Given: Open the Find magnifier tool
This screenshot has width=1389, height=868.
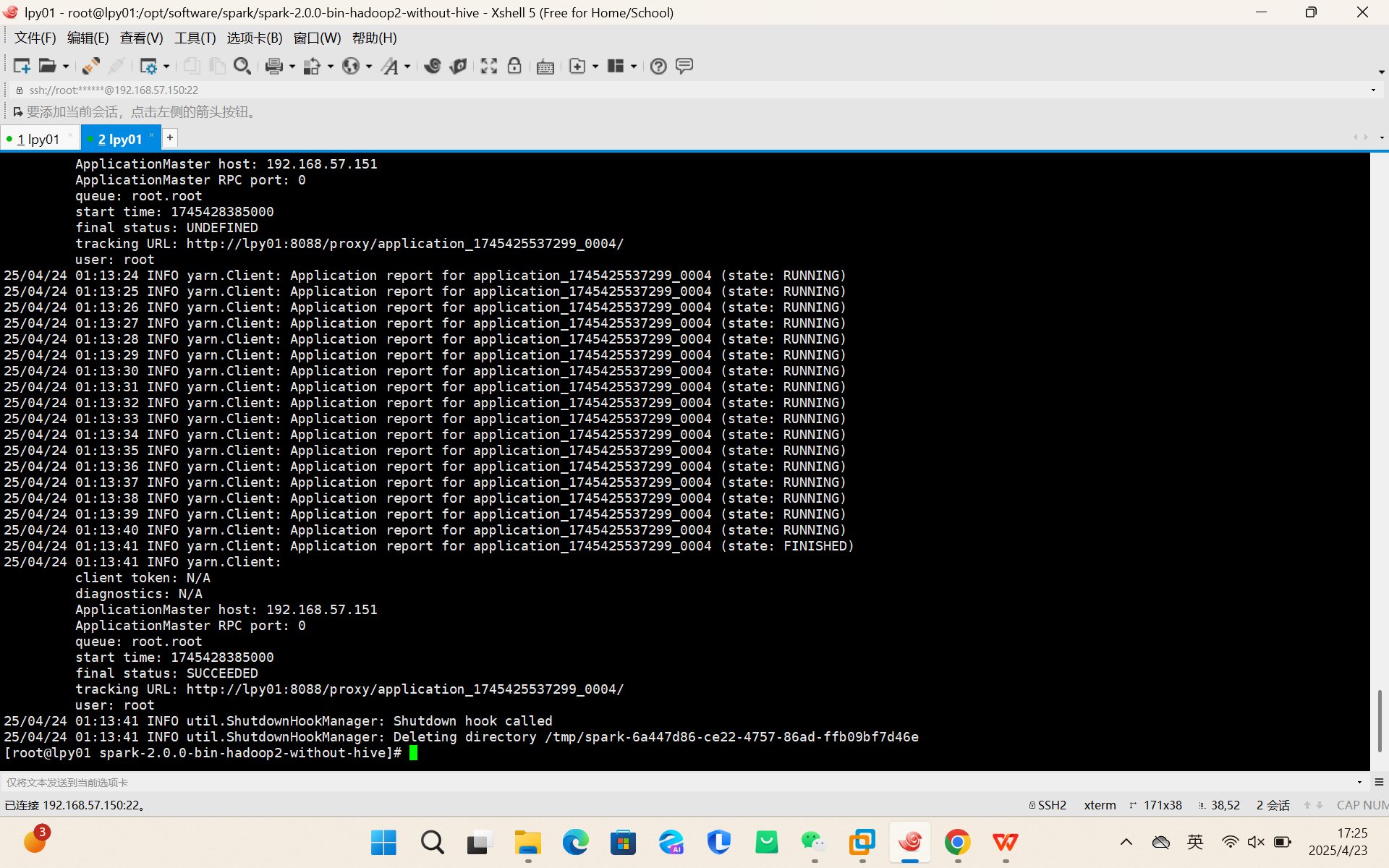Looking at the screenshot, I should 242,66.
